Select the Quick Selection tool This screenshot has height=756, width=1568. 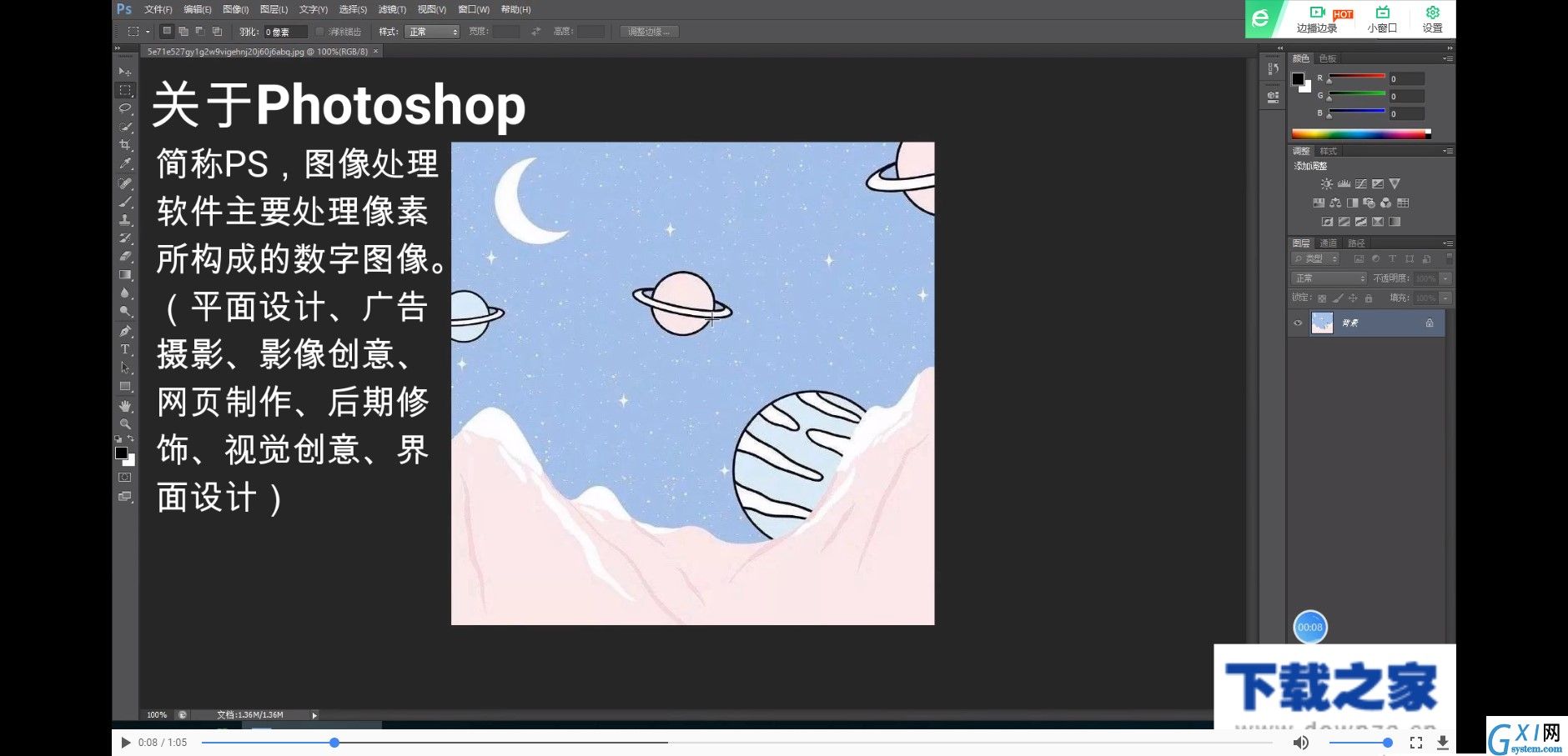coord(125,127)
